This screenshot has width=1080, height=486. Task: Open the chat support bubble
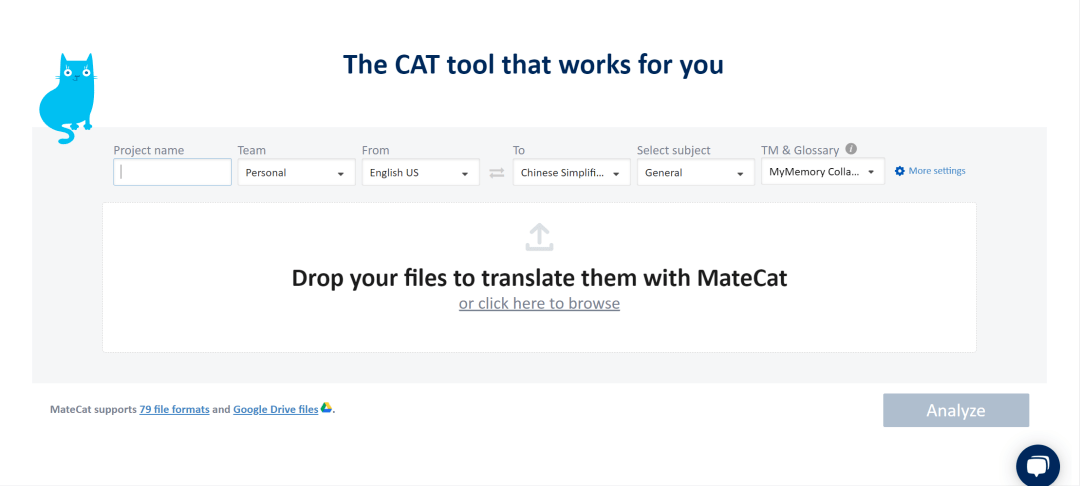pyautogui.click(x=1037, y=466)
